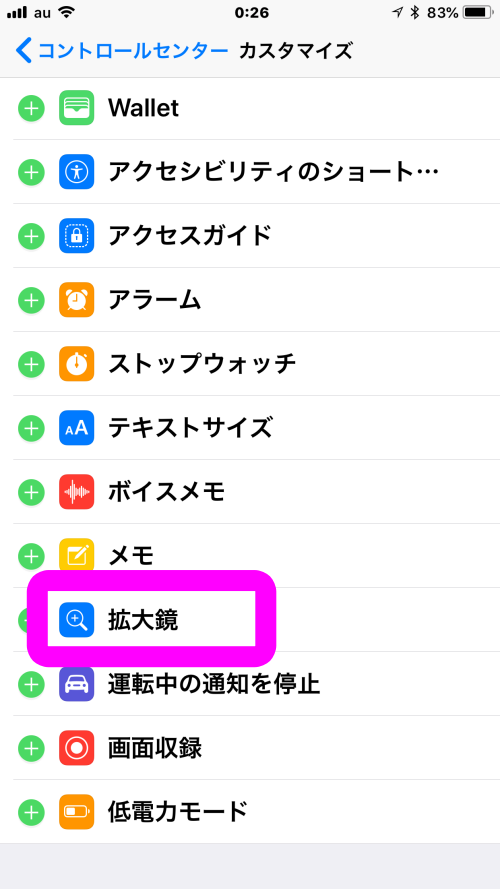Tap the blue back chevron arrow
This screenshot has height=889, width=500.
[x=24, y=51]
